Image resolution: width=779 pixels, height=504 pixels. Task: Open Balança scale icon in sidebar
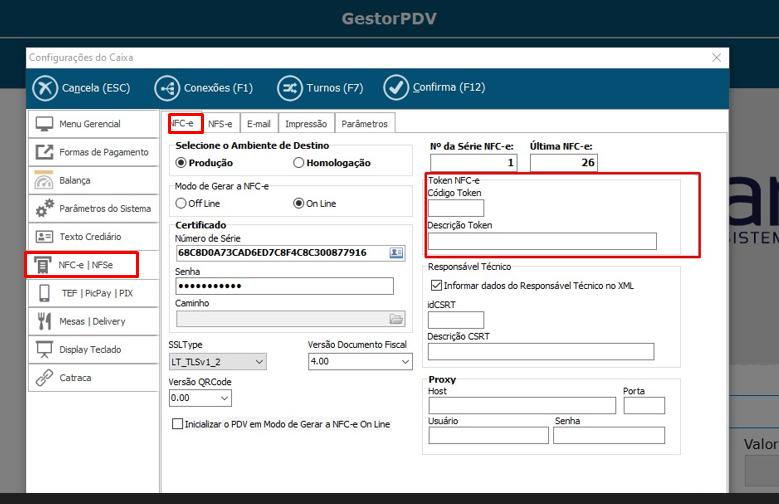point(44,181)
